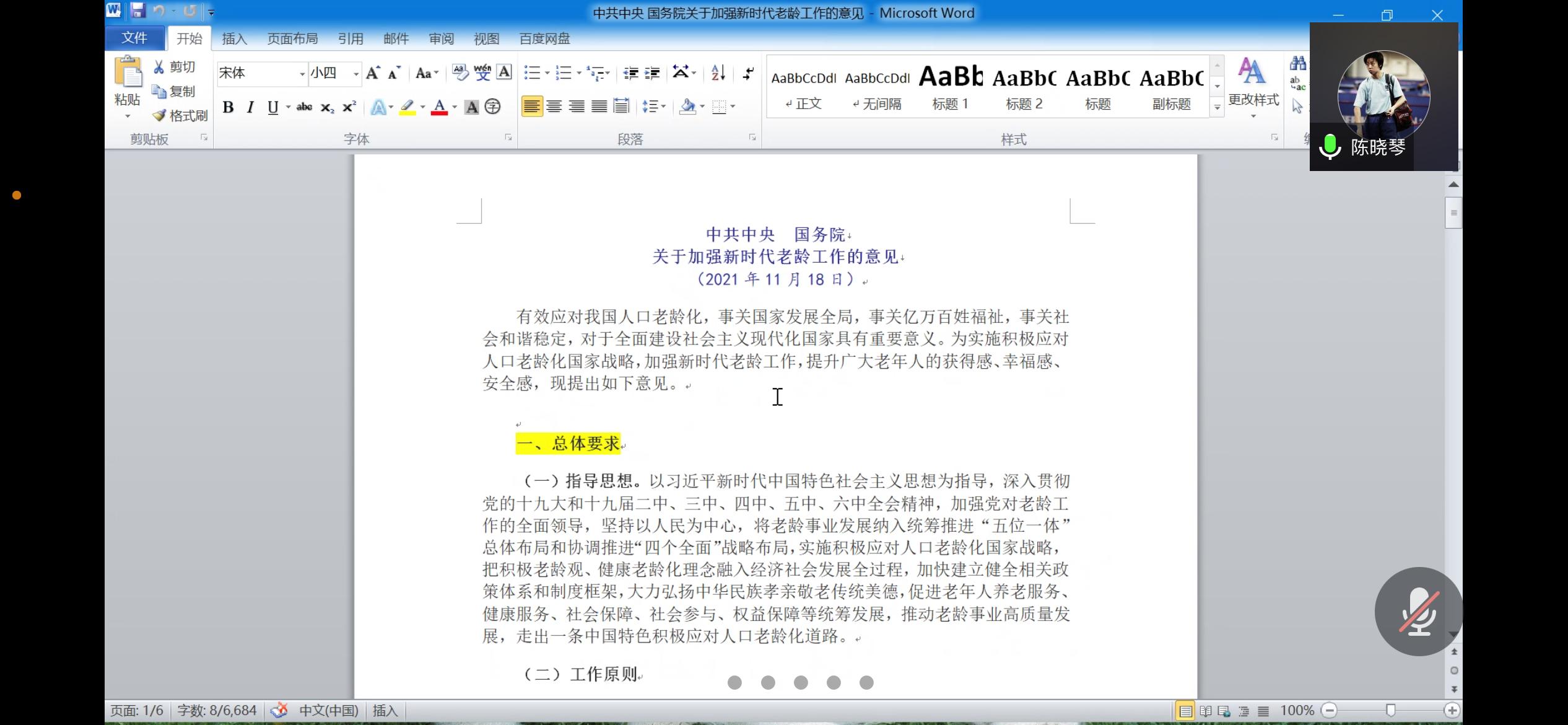
Task: Open the 页面布局 ribbon tab
Action: click(292, 38)
